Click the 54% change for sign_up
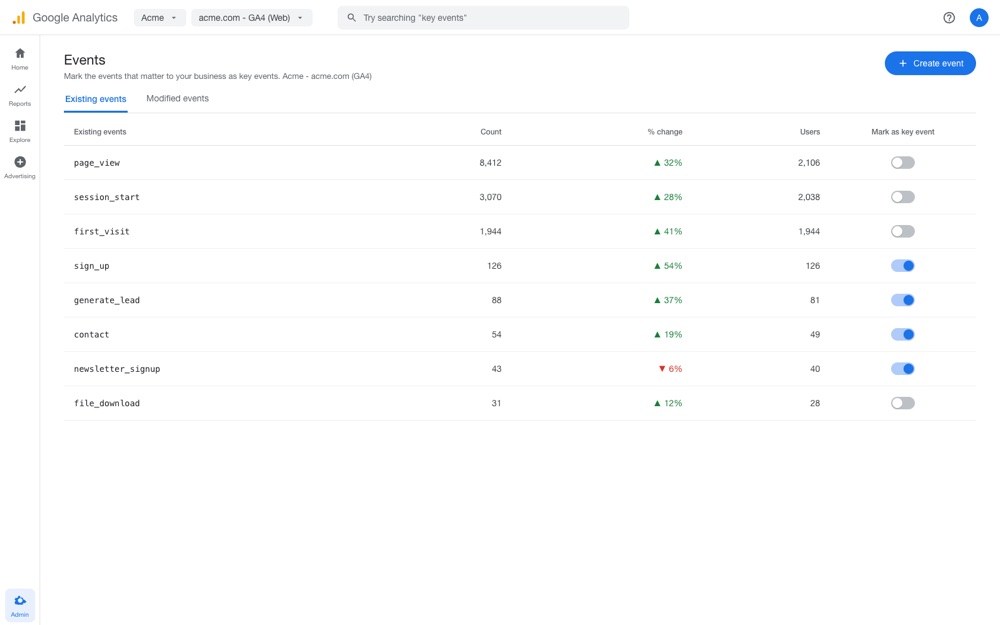This screenshot has height=625, width=1000. pyautogui.click(x=668, y=266)
